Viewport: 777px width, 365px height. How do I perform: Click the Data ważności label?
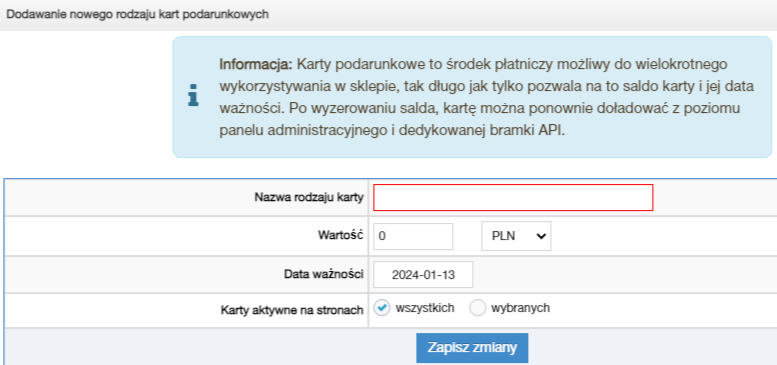point(324,273)
